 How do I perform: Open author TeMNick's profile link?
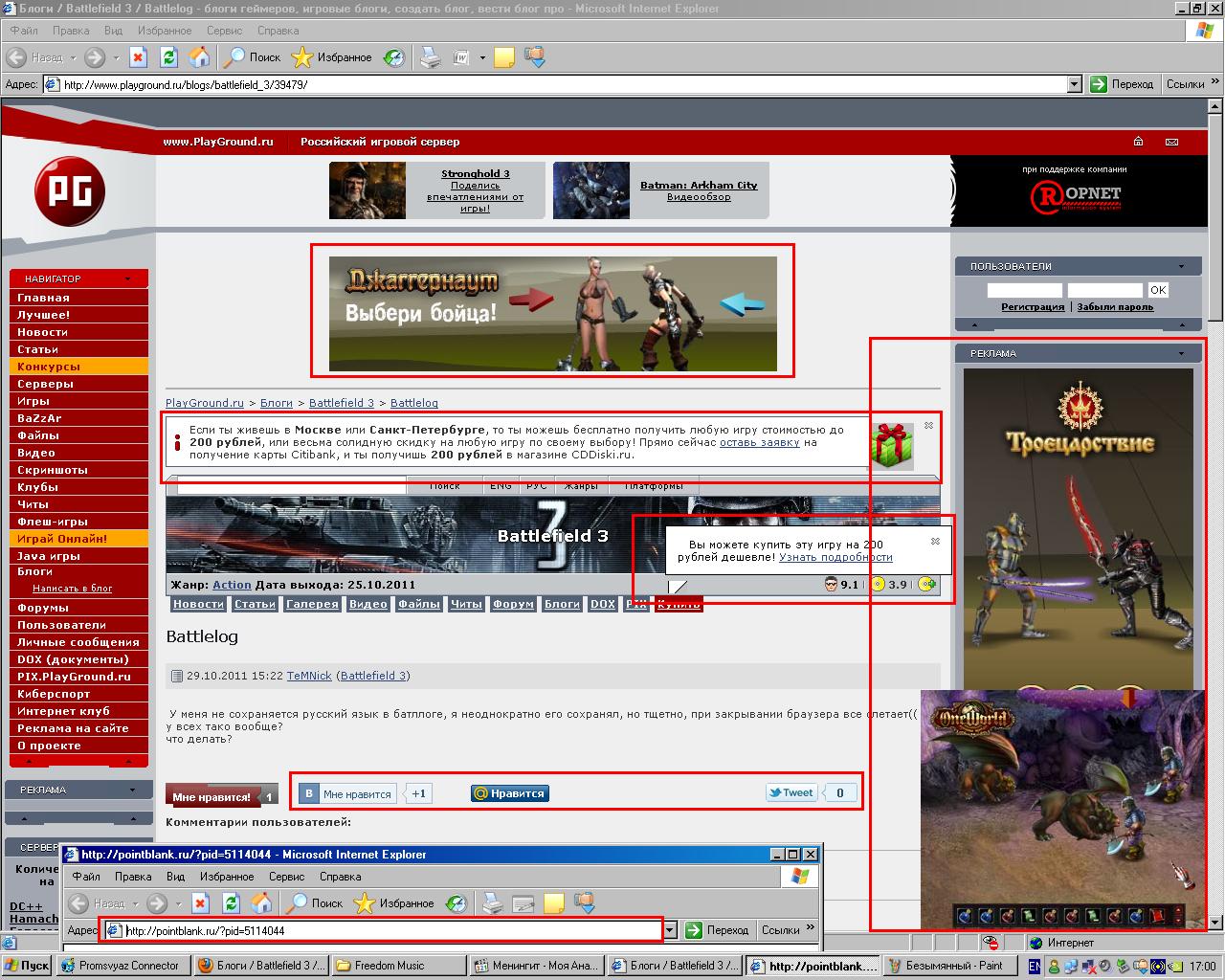point(309,676)
